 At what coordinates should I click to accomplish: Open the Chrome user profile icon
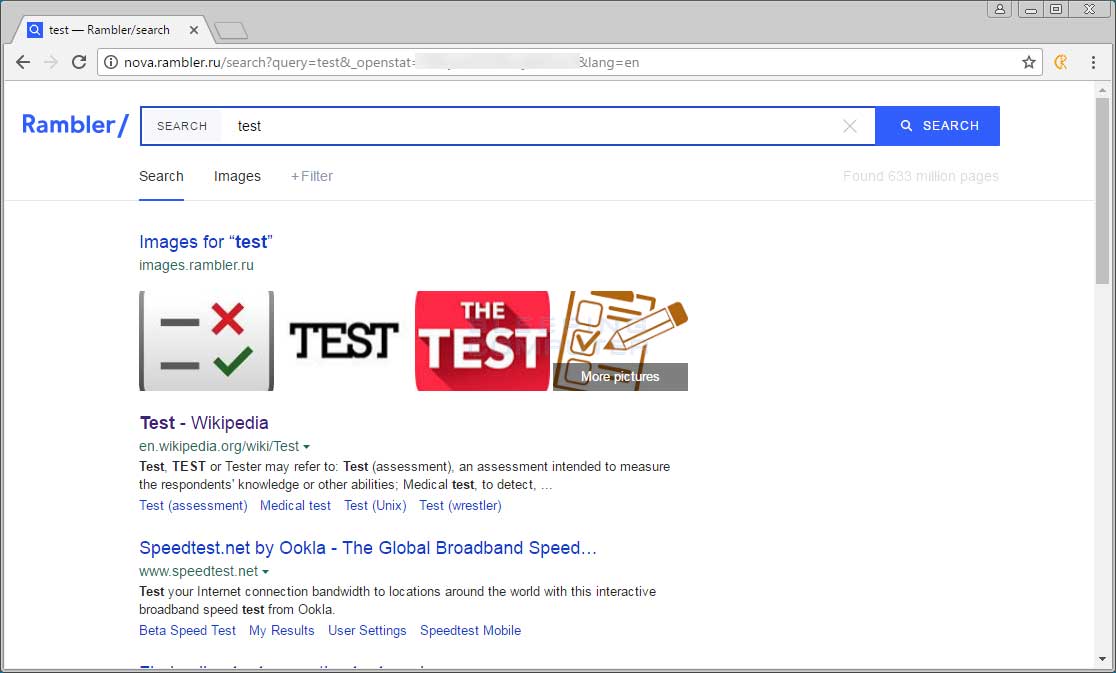coord(999,9)
